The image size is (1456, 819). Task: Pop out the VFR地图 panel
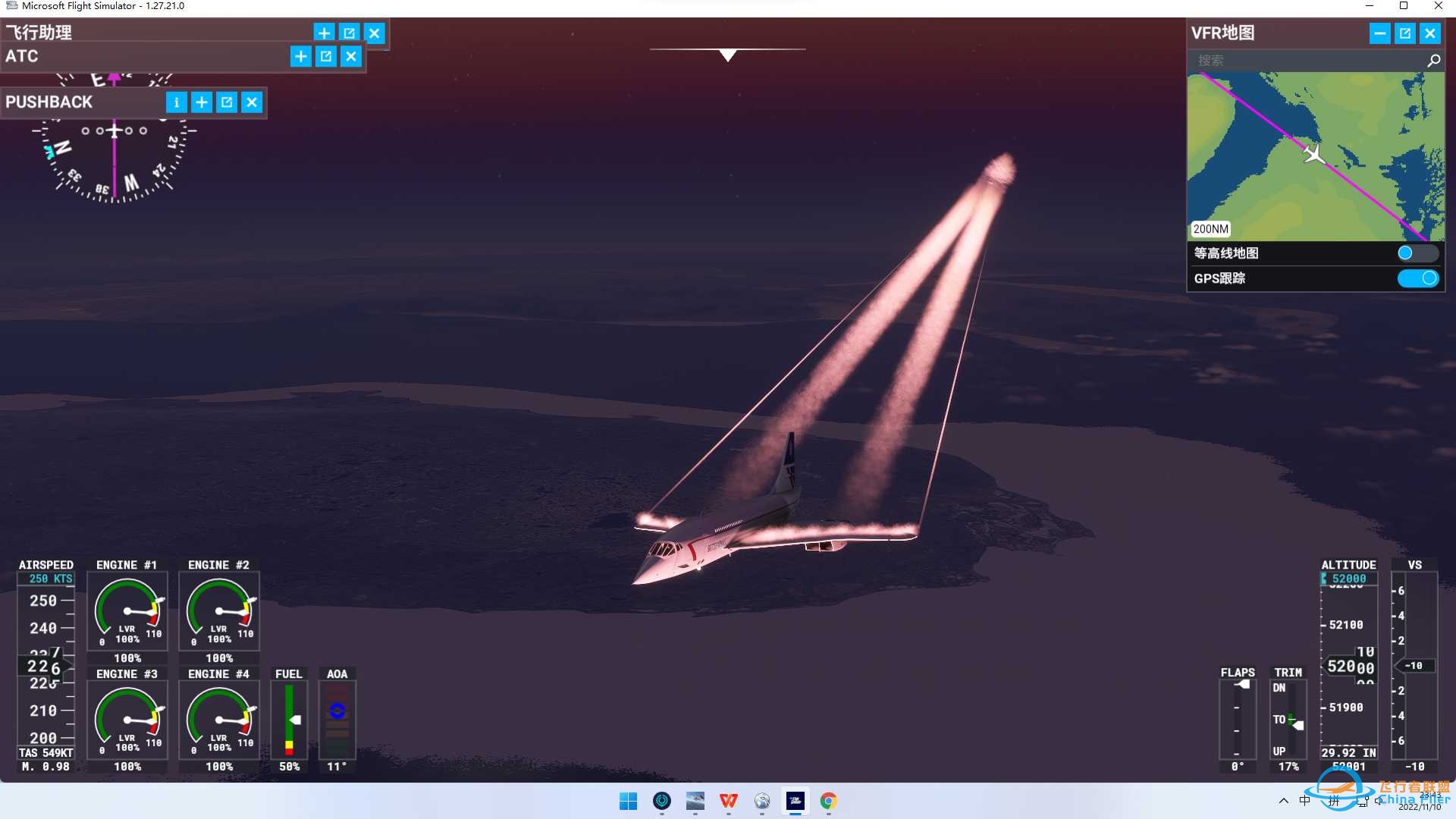pyautogui.click(x=1405, y=33)
